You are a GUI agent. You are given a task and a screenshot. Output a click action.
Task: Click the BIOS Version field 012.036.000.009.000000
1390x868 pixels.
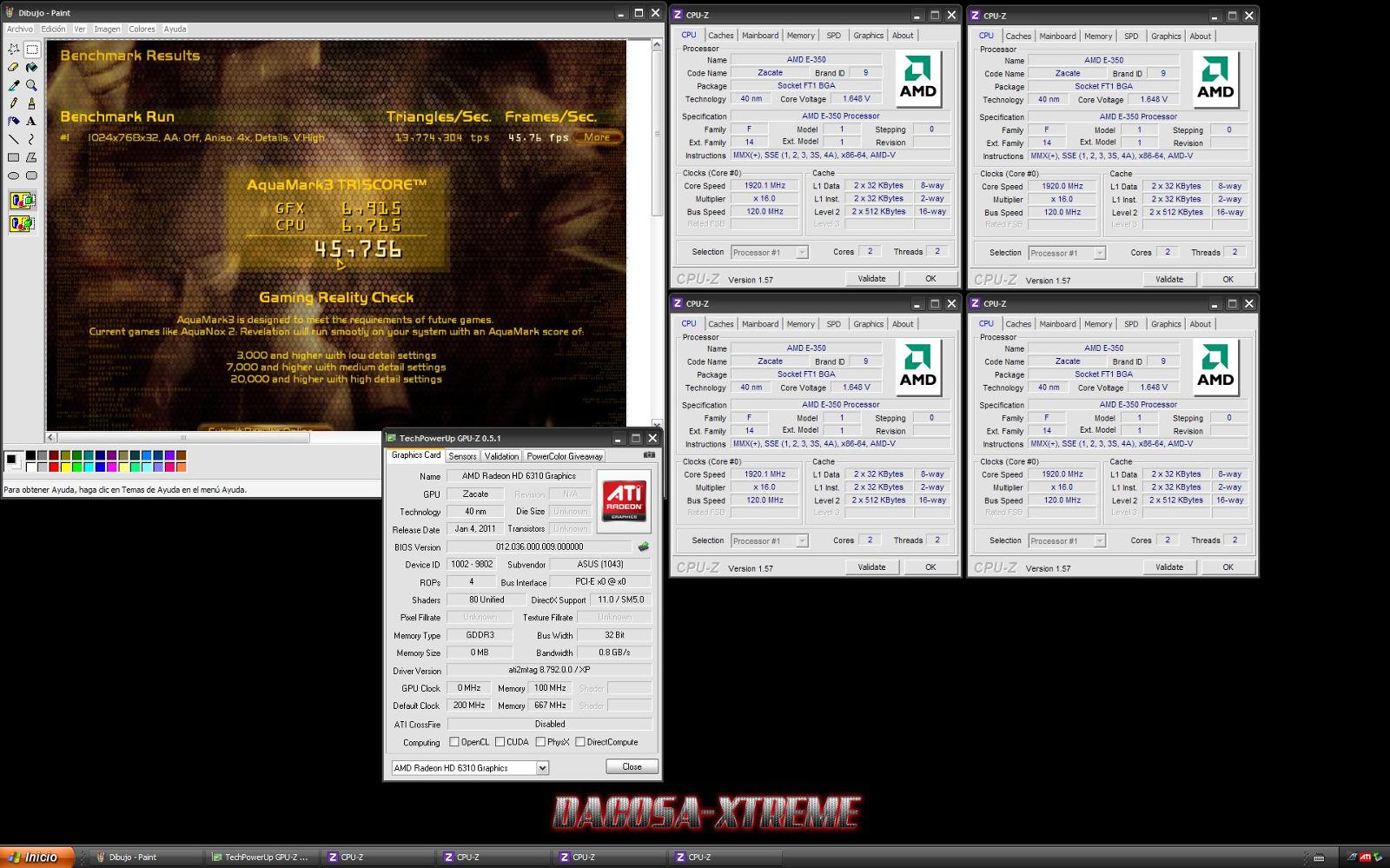[539, 547]
